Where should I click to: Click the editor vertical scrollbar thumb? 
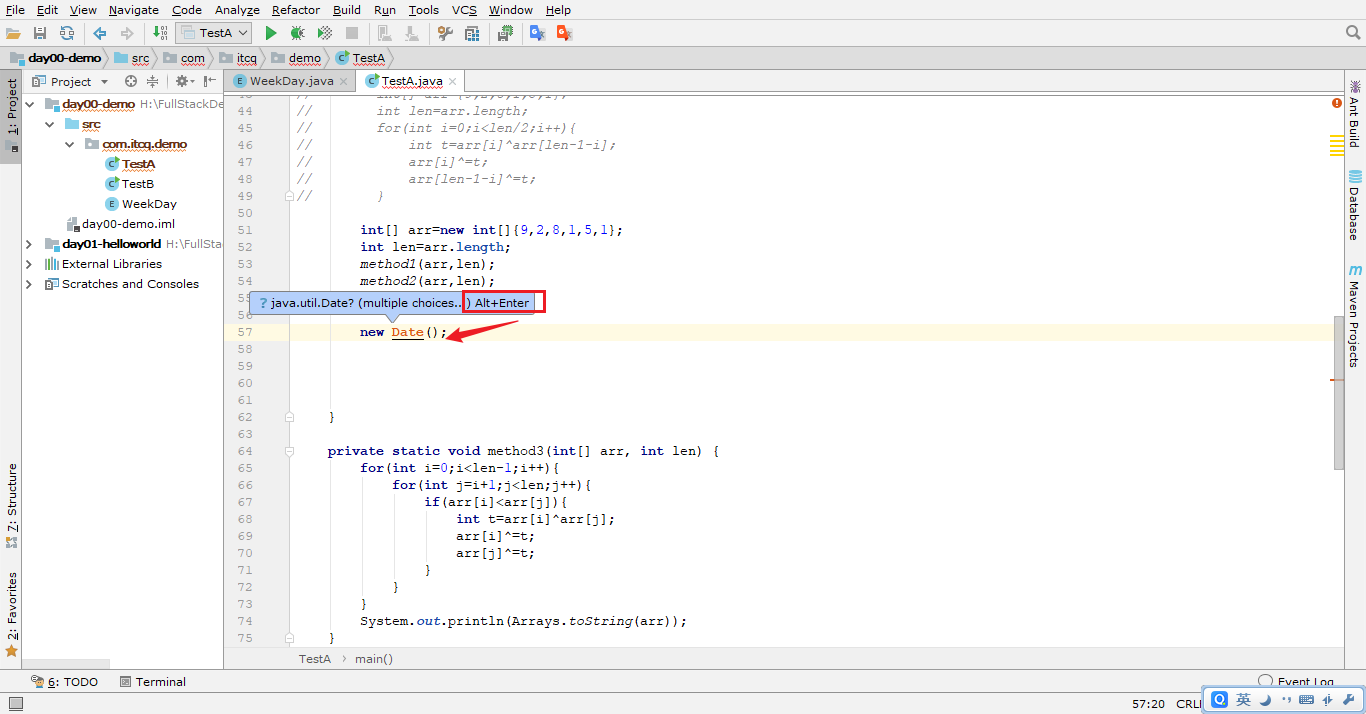coord(1339,393)
